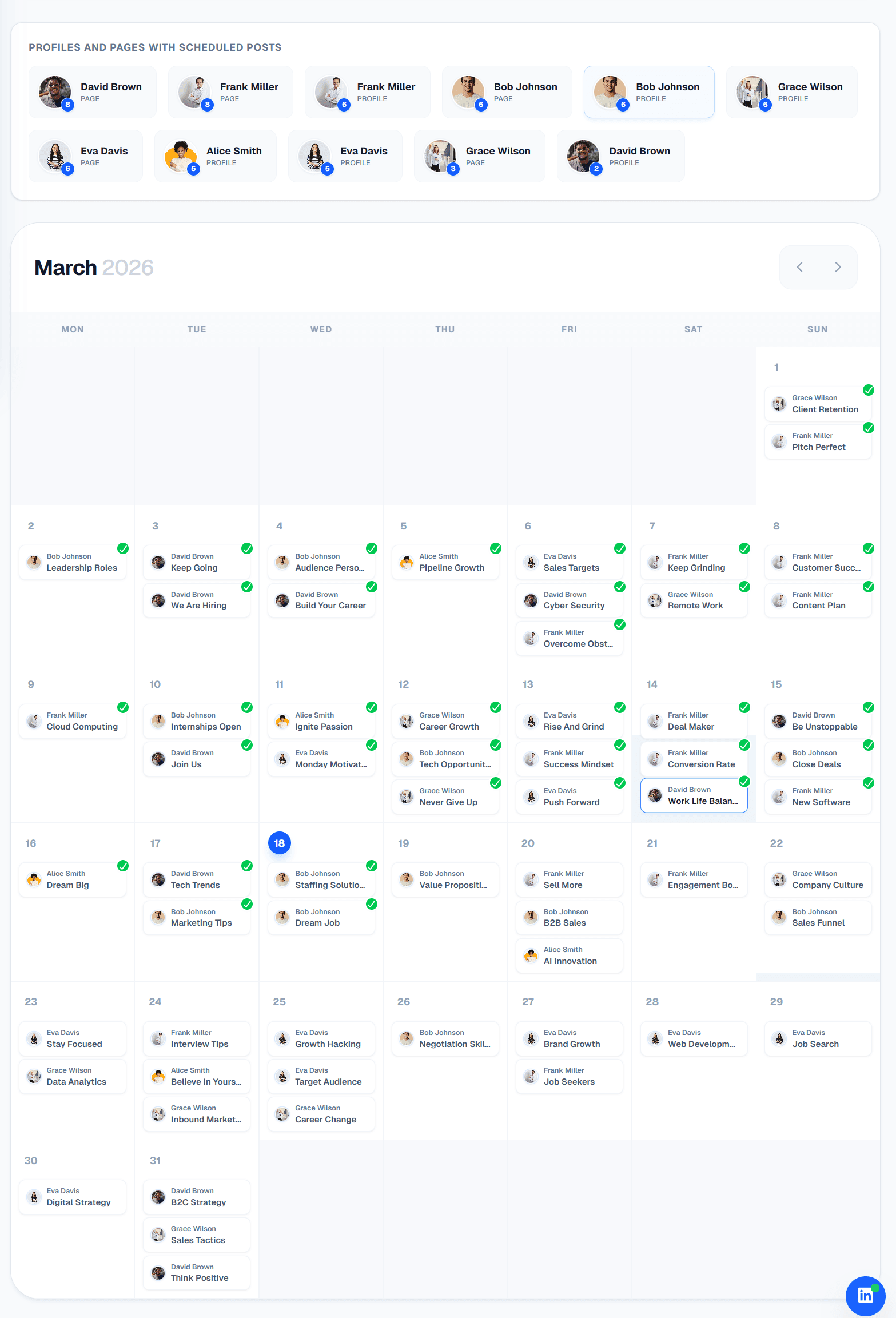Open the Career Change post
The image size is (896, 1318).
pos(321,1114)
